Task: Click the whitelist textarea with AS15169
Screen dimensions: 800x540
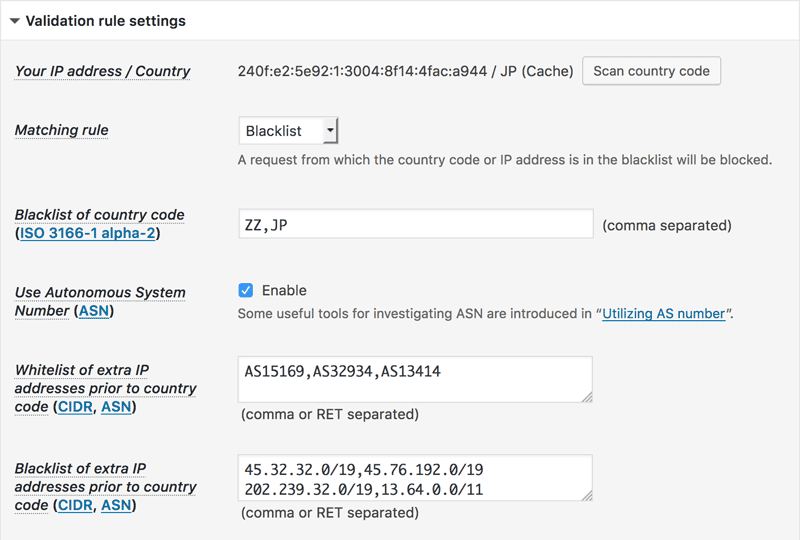Action: [x=415, y=379]
